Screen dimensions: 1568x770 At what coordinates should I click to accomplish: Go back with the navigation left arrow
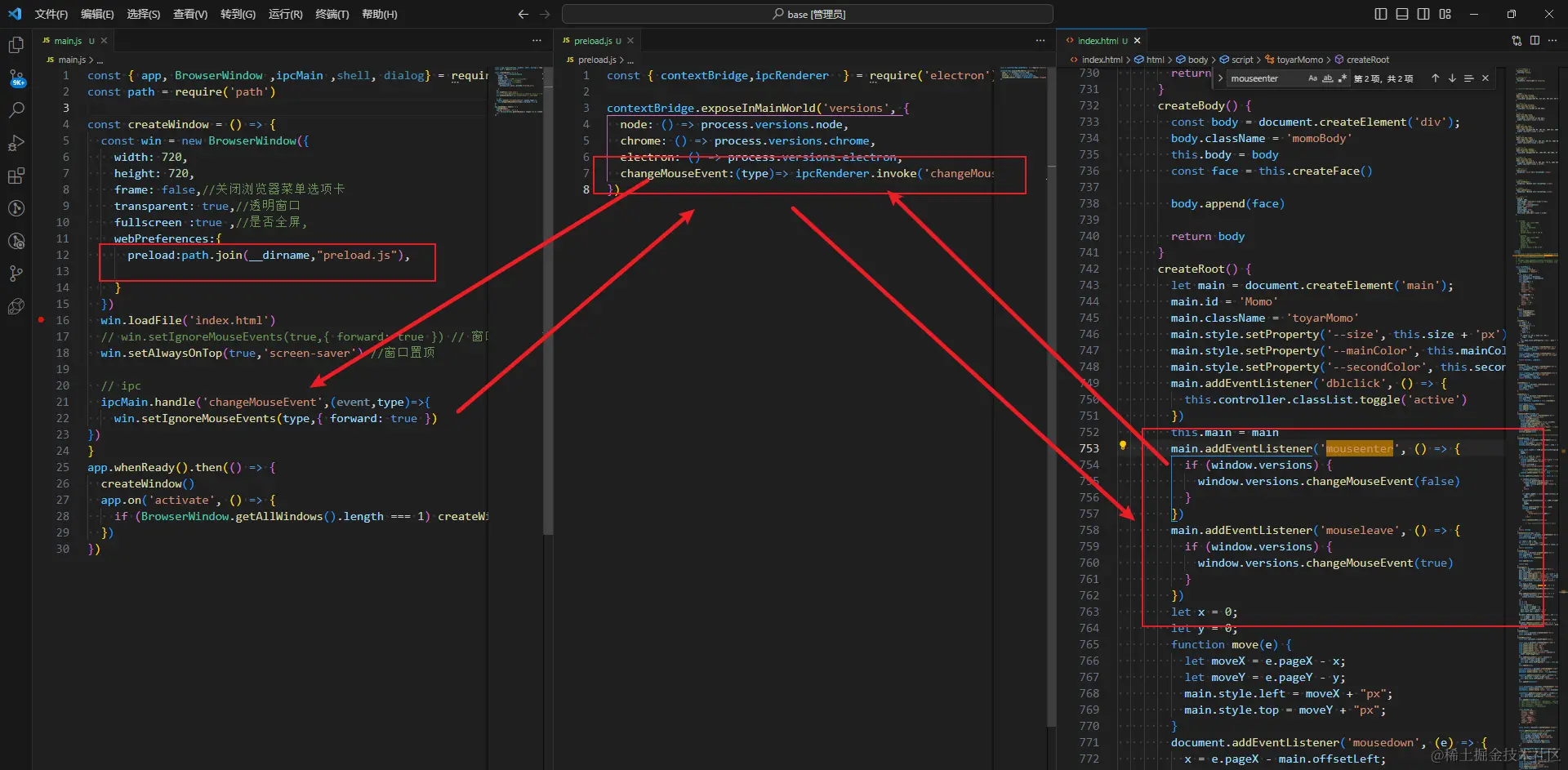point(523,14)
